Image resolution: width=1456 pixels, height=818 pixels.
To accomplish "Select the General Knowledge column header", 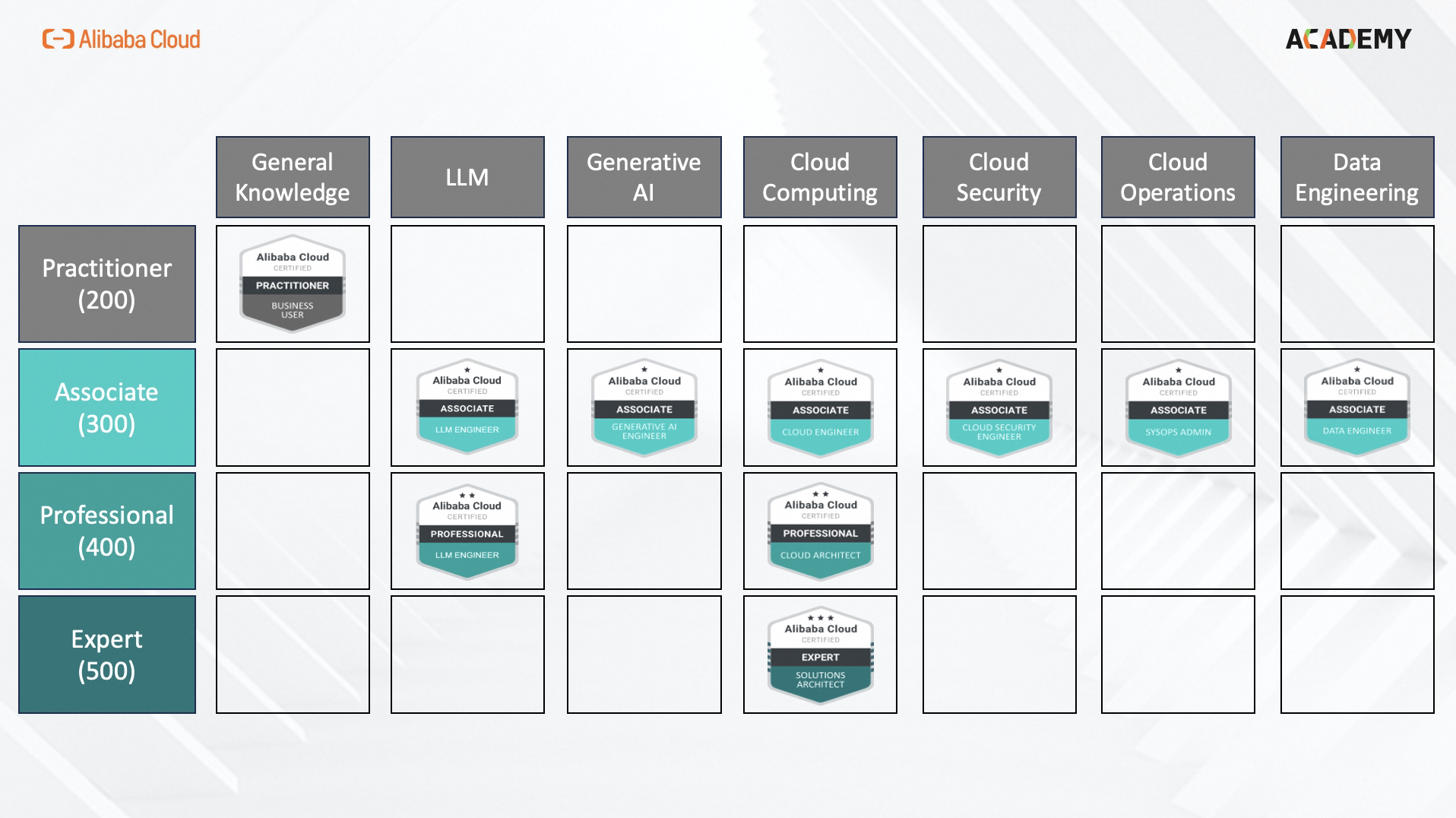I will coord(293,177).
